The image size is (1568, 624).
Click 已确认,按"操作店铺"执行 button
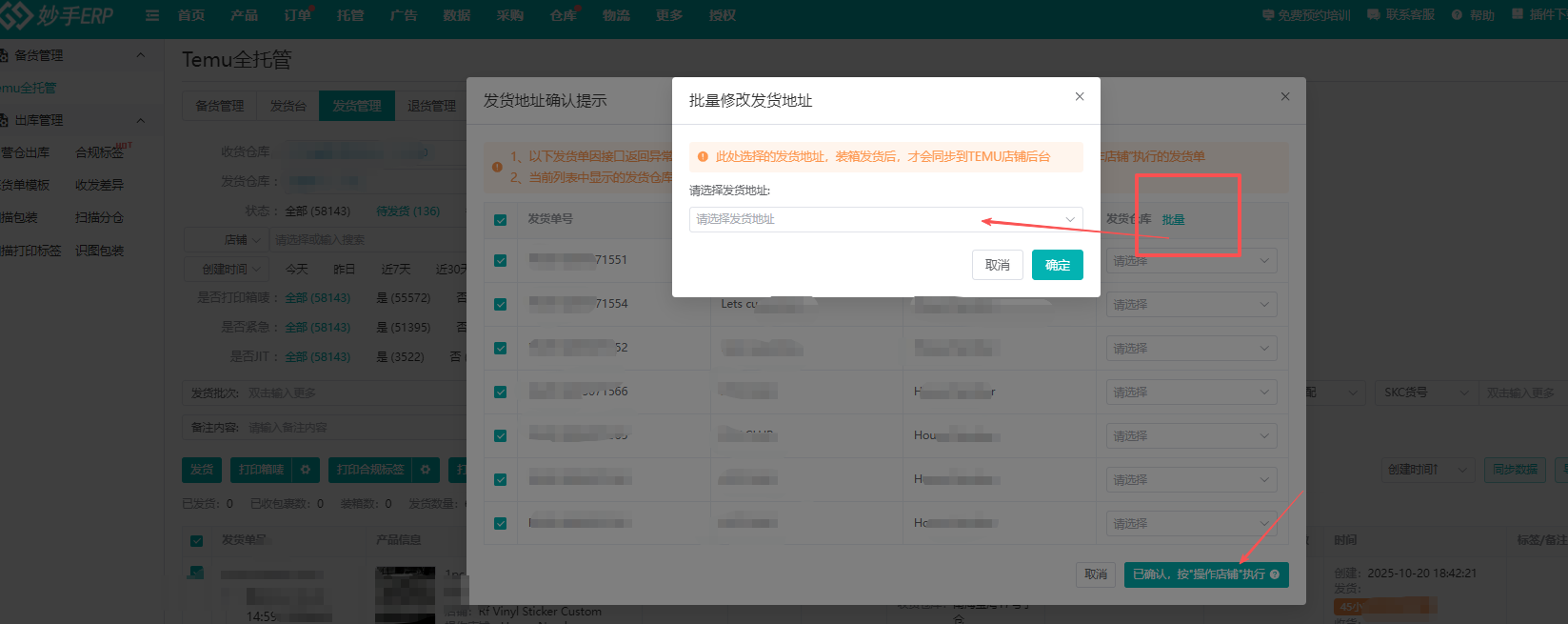(1206, 574)
